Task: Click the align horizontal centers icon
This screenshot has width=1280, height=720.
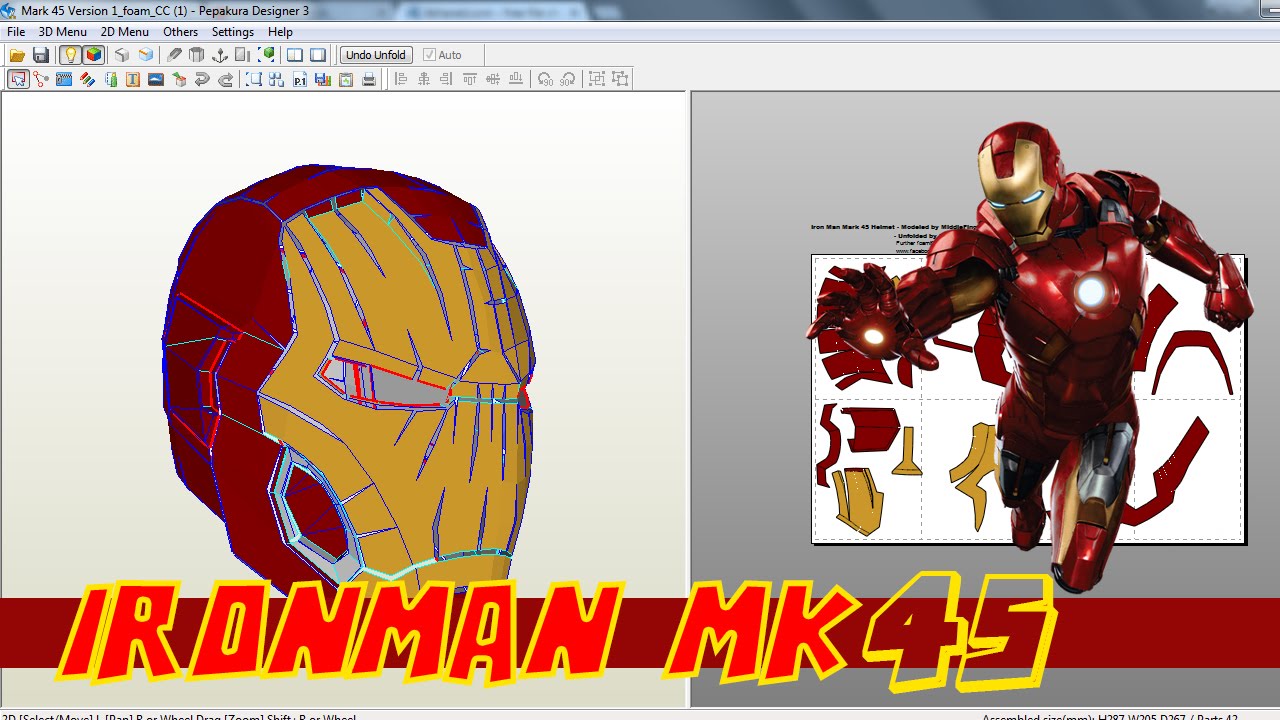Action: pos(424,79)
